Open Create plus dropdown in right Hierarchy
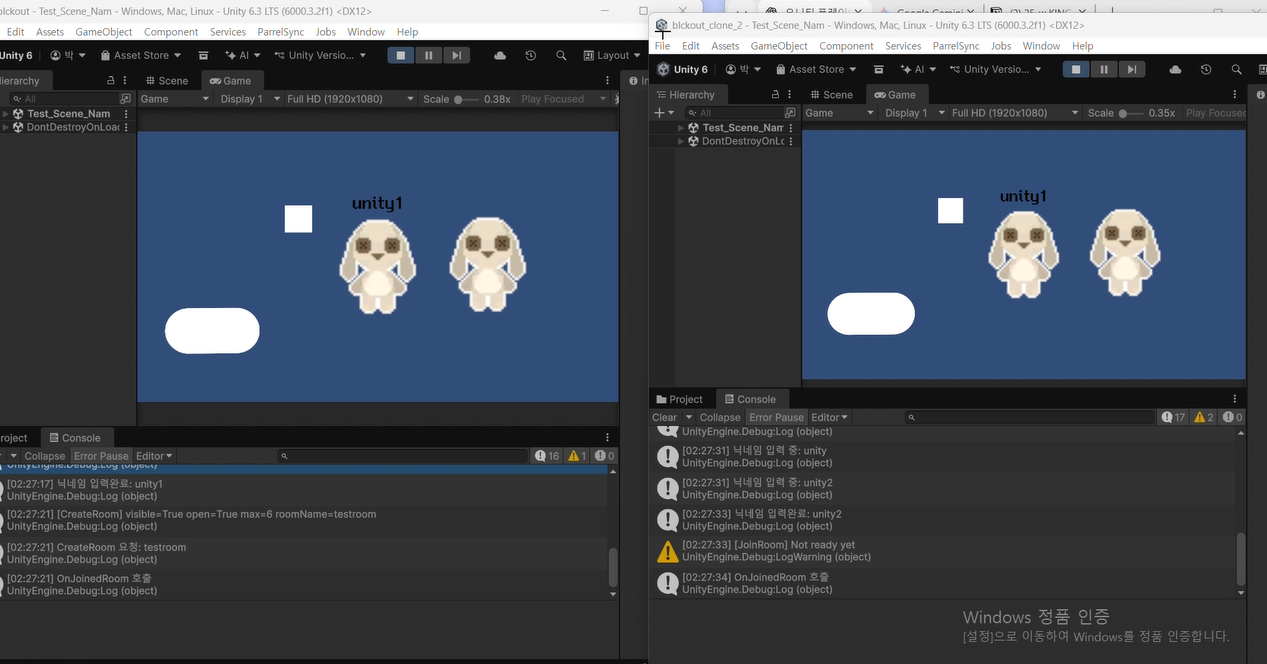 [664, 113]
